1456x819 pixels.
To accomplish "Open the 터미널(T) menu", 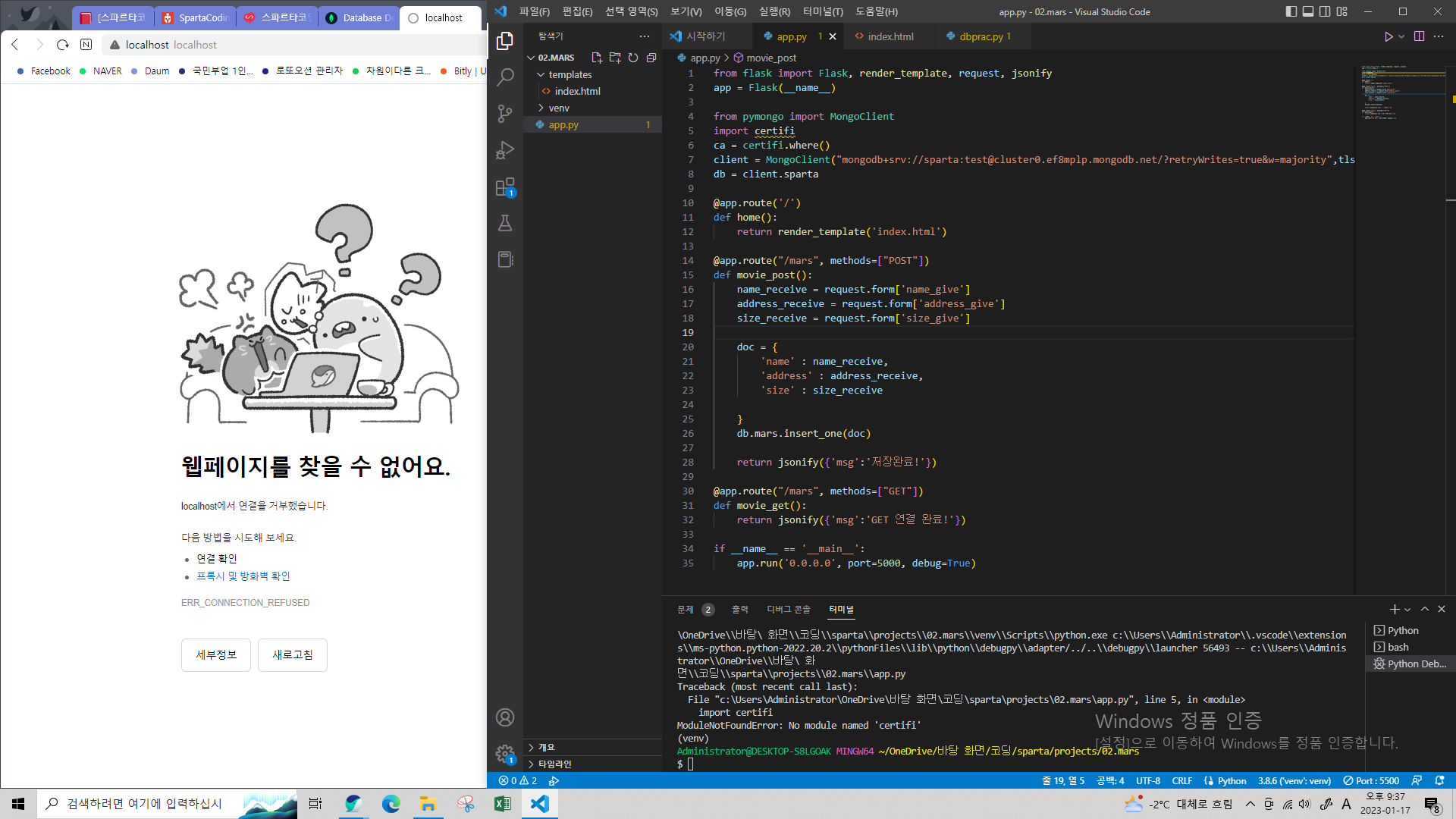I will click(823, 11).
